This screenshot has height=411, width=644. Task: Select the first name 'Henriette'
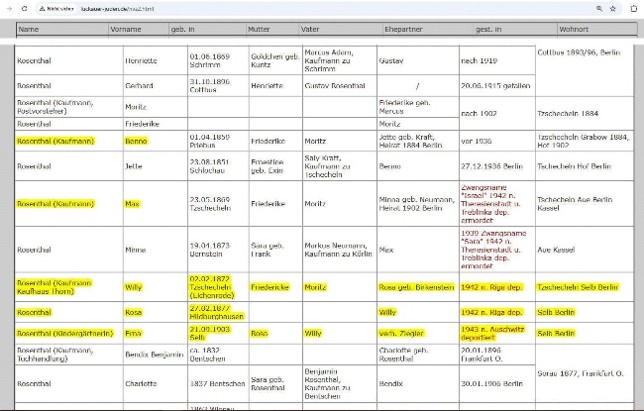pyautogui.click(x=141, y=61)
